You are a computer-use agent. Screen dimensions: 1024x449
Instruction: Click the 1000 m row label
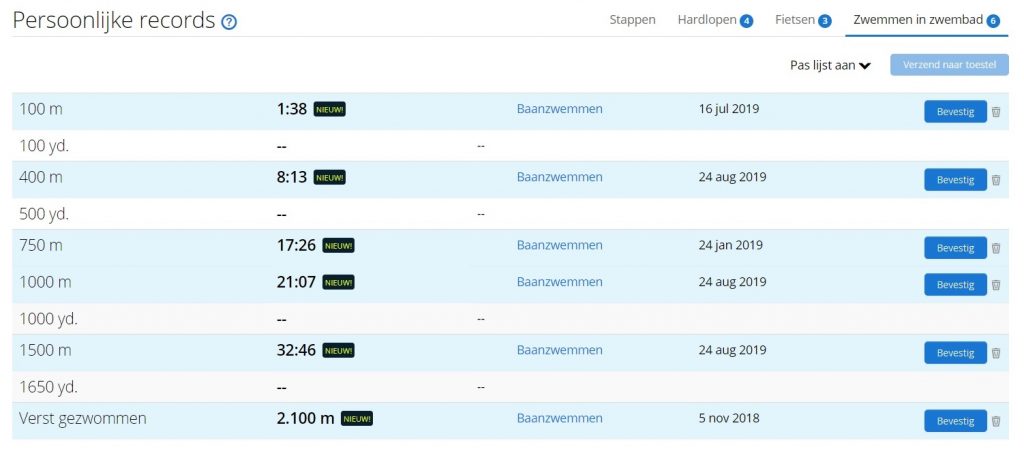pyautogui.click(x=45, y=282)
